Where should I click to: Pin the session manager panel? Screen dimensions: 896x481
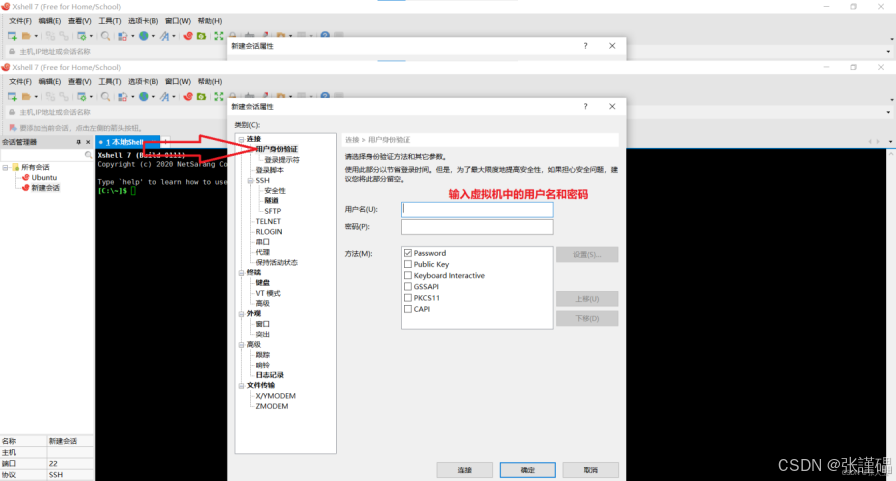click(x=78, y=142)
